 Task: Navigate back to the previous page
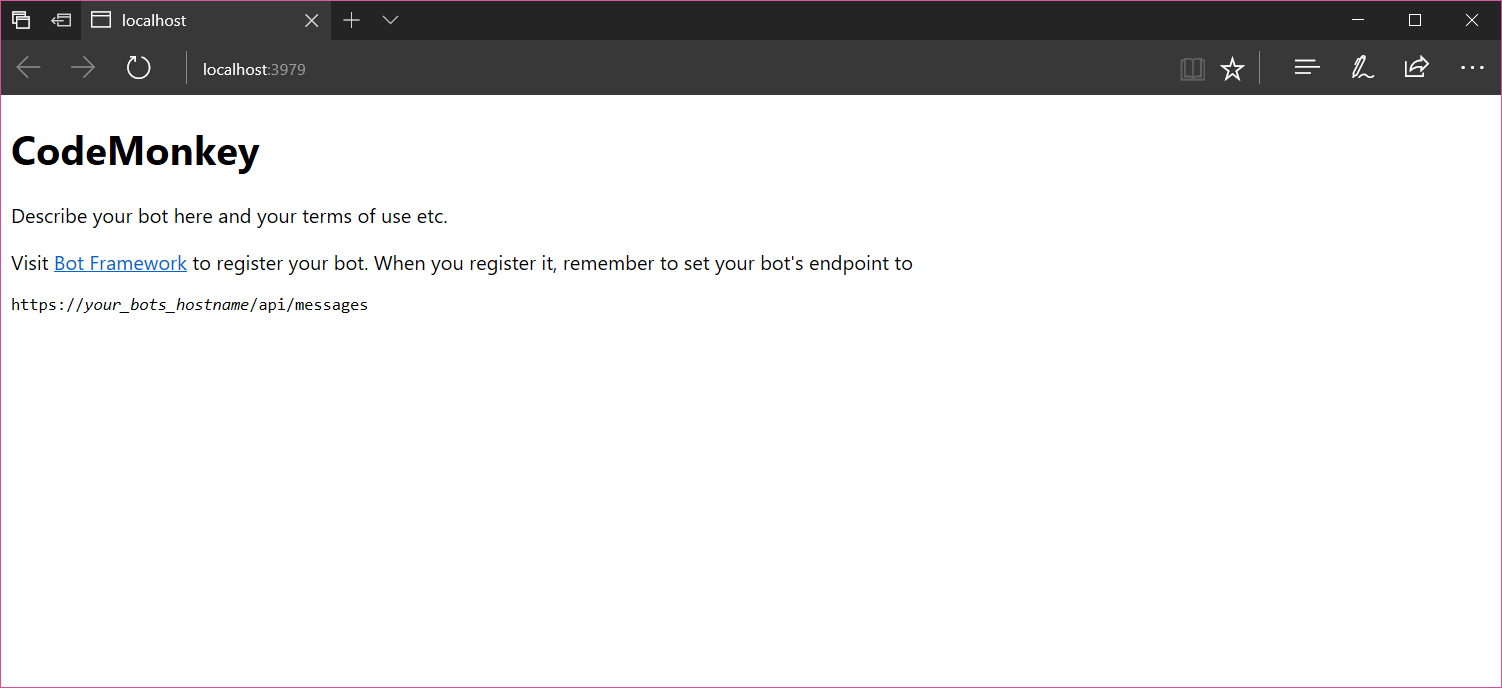[x=28, y=68]
